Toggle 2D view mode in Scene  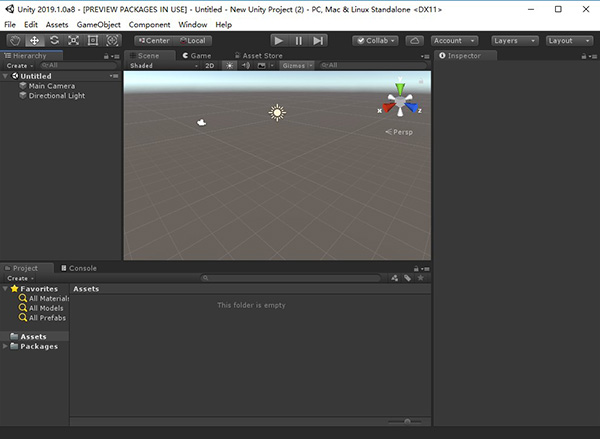[x=210, y=65]
